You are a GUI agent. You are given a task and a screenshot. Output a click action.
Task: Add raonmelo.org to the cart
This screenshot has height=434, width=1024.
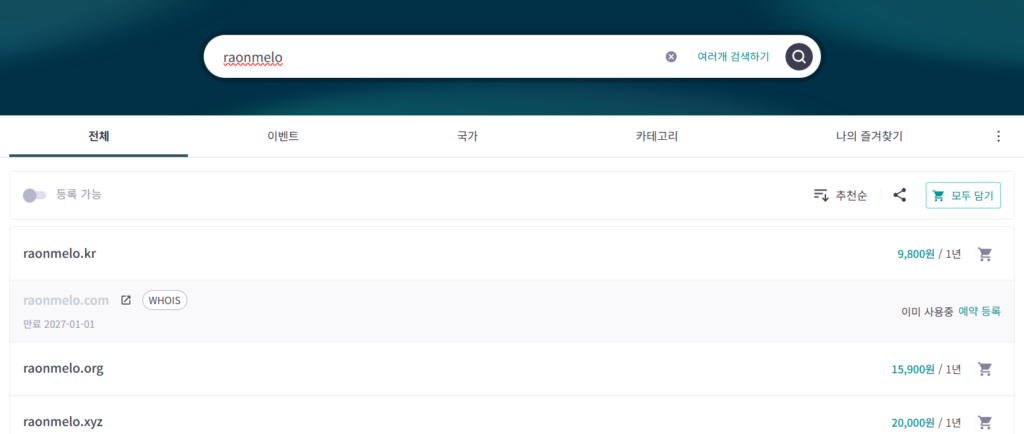point(984,369)
